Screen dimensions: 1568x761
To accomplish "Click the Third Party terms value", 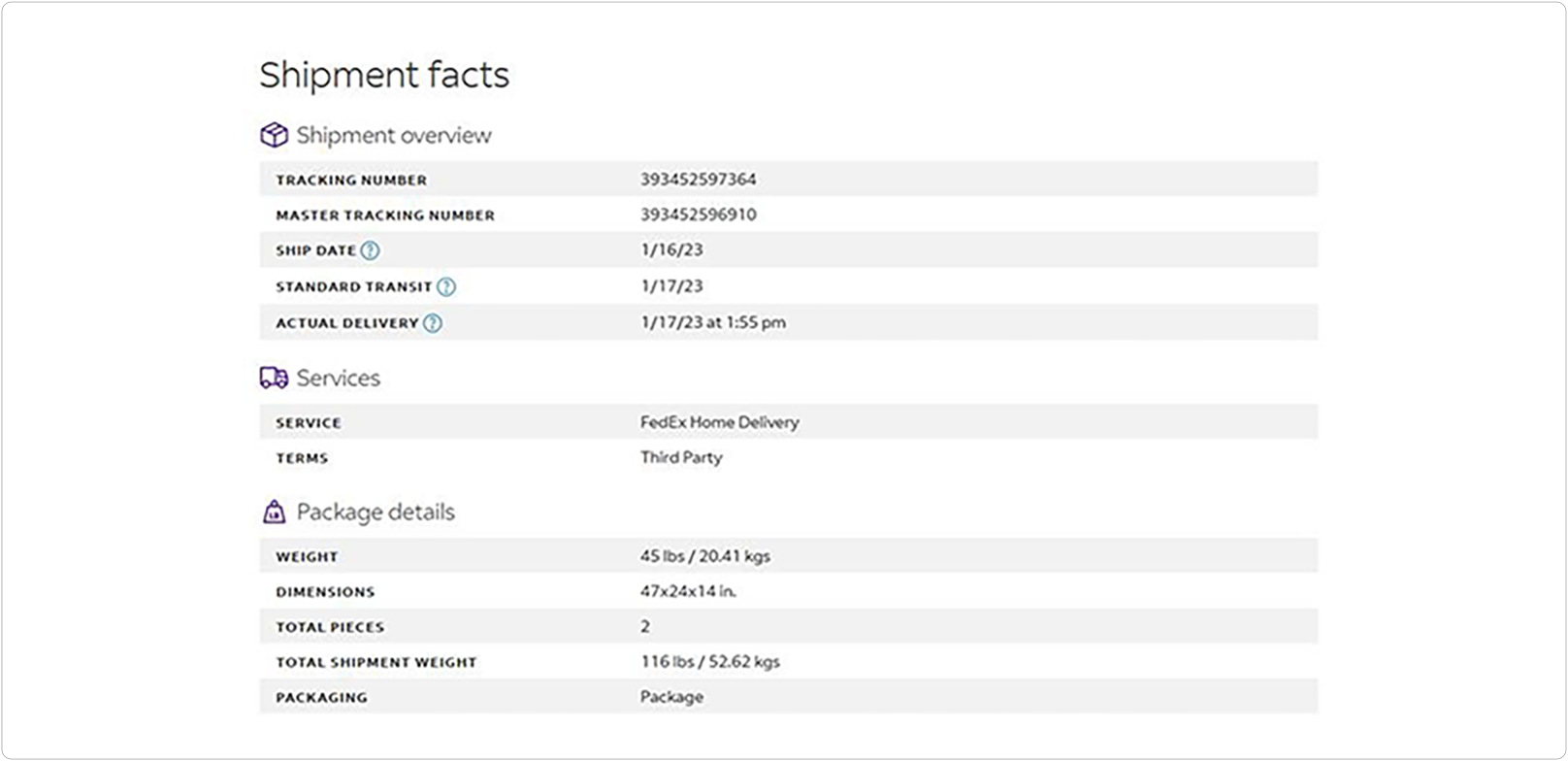I will coord(681,457).
